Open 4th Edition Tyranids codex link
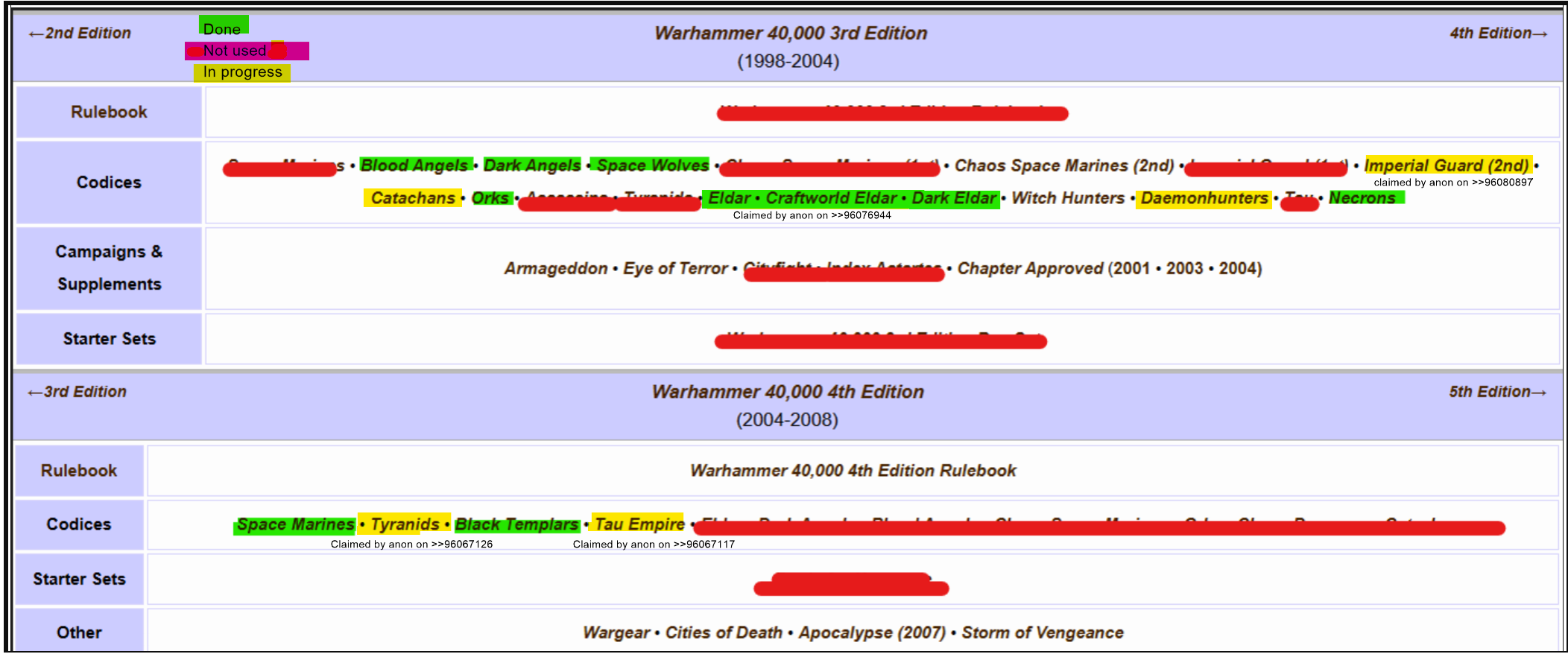This screenshot has height=654, width=1568. pos(405,524)
